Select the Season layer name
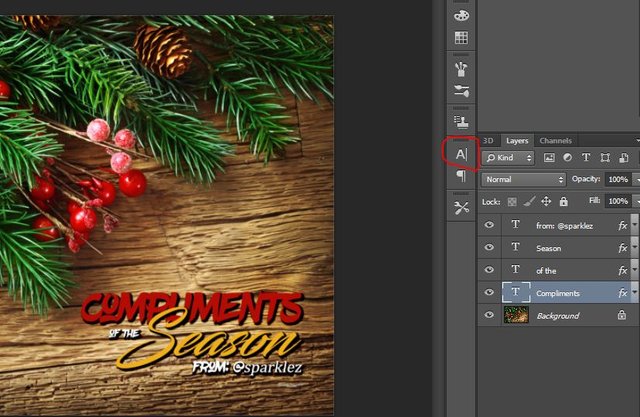Screen dimensions: 640x417 point(549,248)
